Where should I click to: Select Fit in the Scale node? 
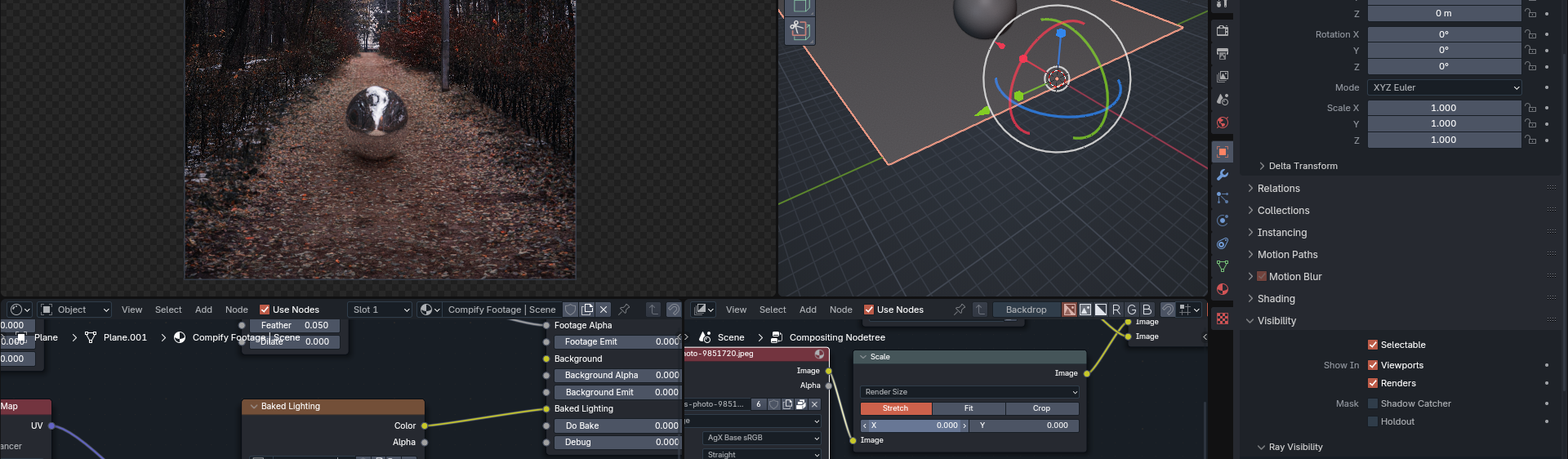coord(969,408)
